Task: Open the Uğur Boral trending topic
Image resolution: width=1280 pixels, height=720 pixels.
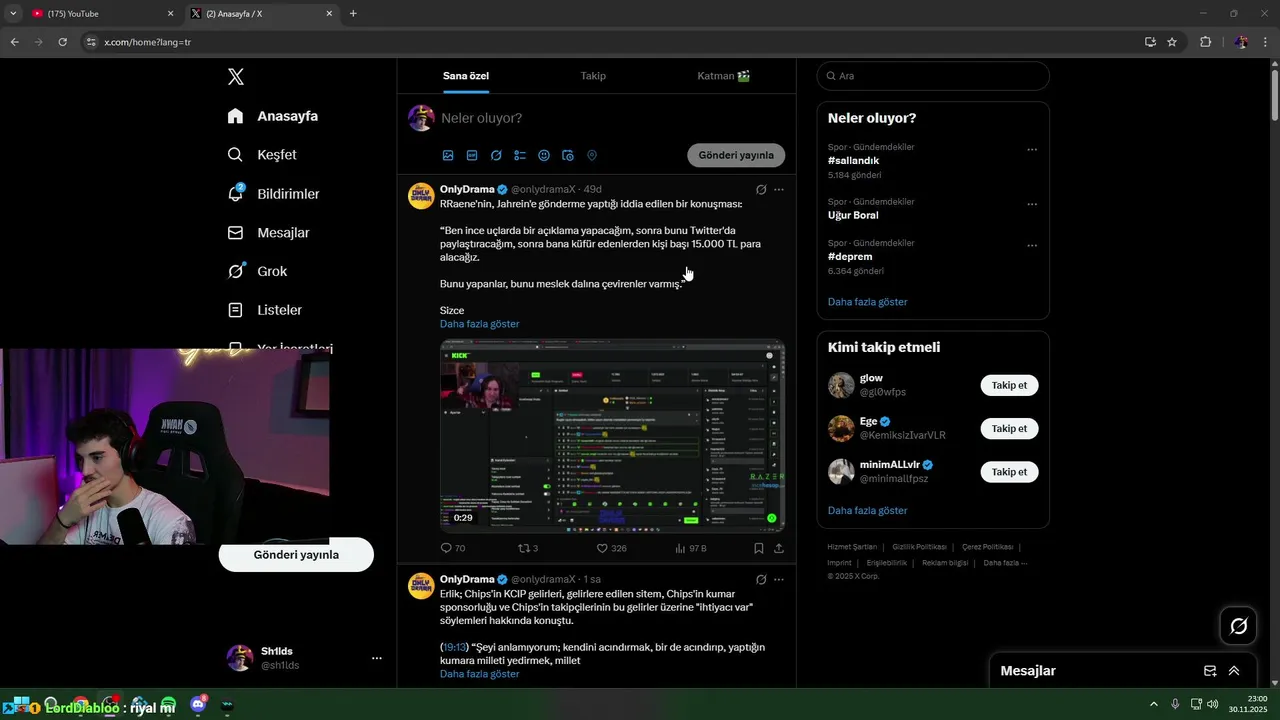Action: coord(853,215)
